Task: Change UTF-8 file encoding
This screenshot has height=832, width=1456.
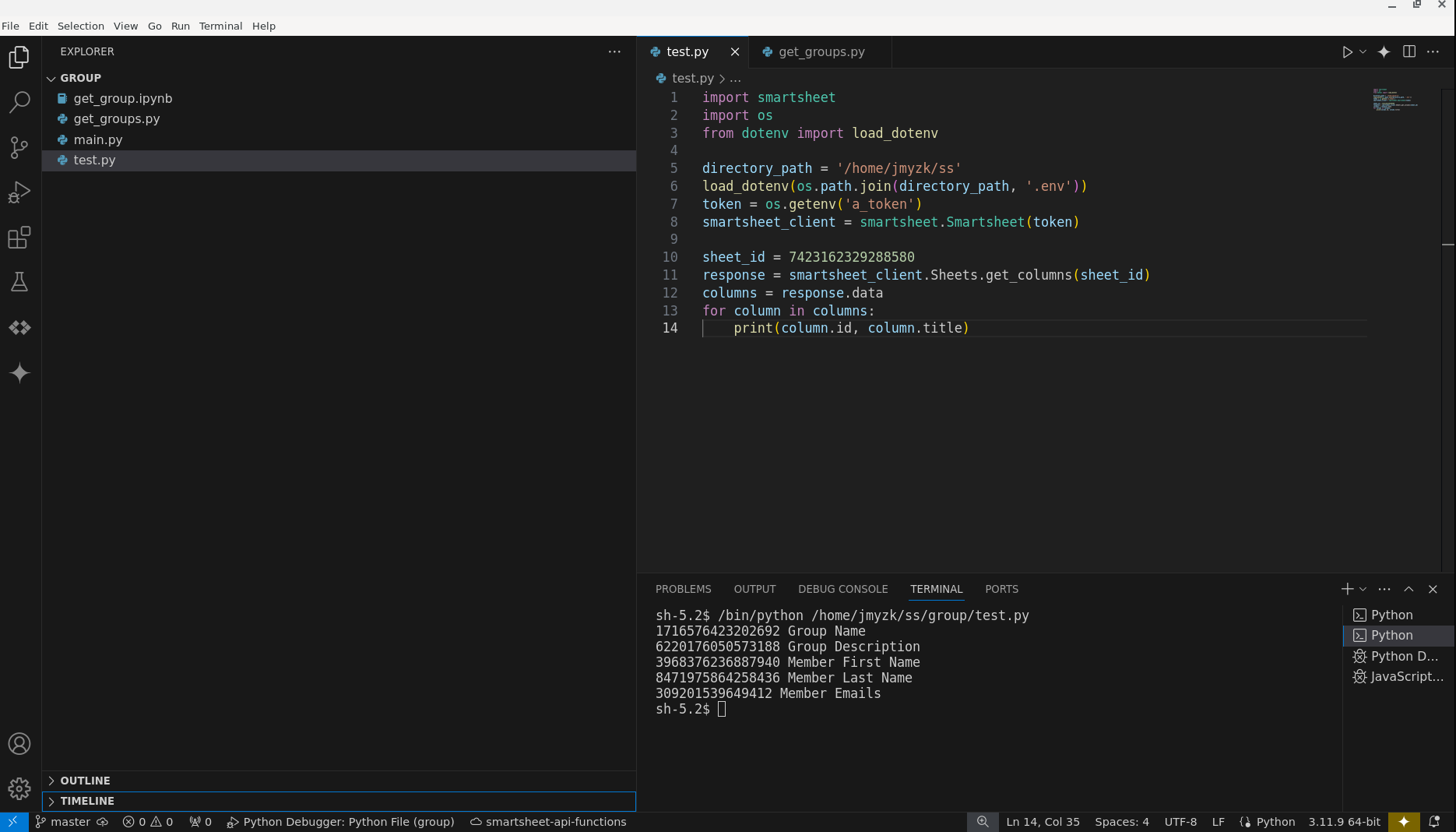Action: (1180, 822)
